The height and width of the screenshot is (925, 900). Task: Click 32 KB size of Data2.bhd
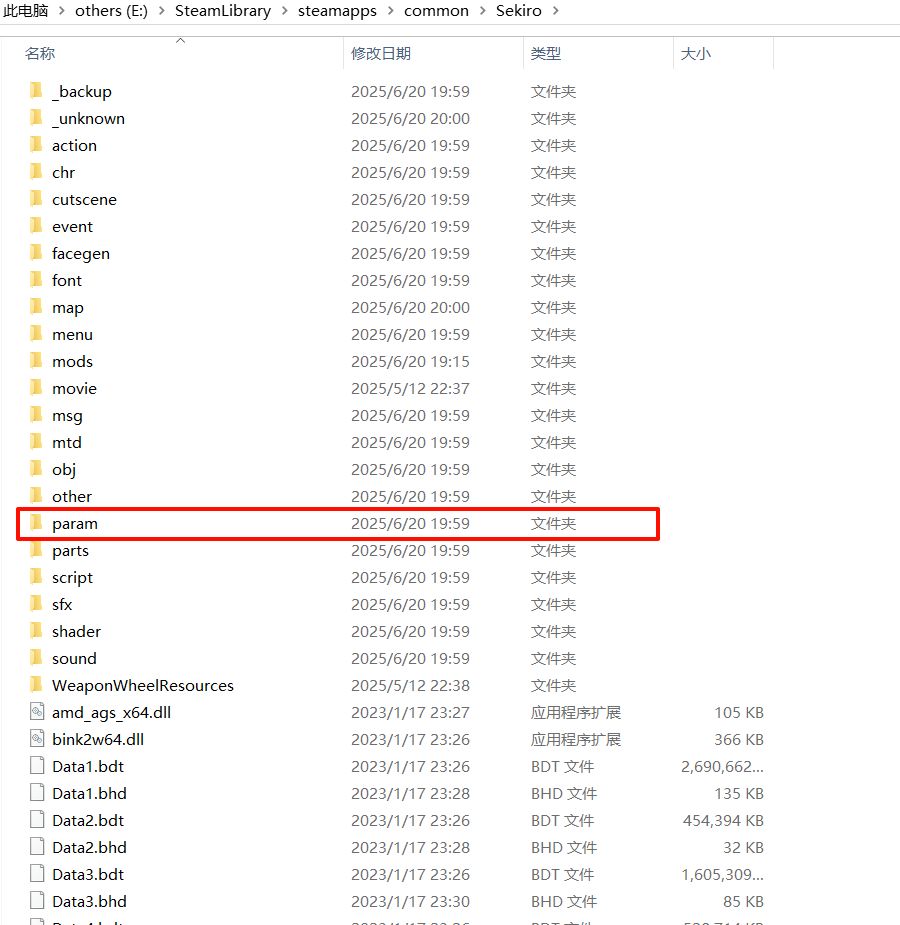pyautogui.click(x=743, y=848)
